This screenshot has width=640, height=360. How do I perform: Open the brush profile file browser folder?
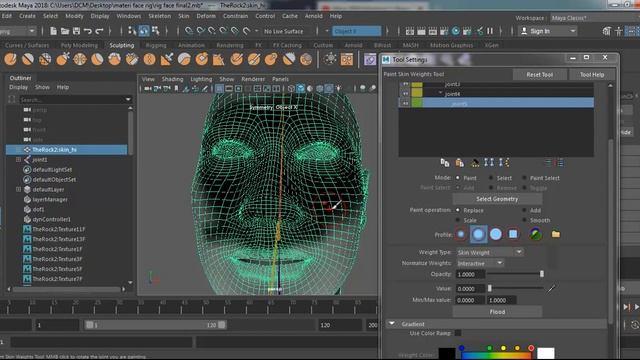[x=556, y=234]
